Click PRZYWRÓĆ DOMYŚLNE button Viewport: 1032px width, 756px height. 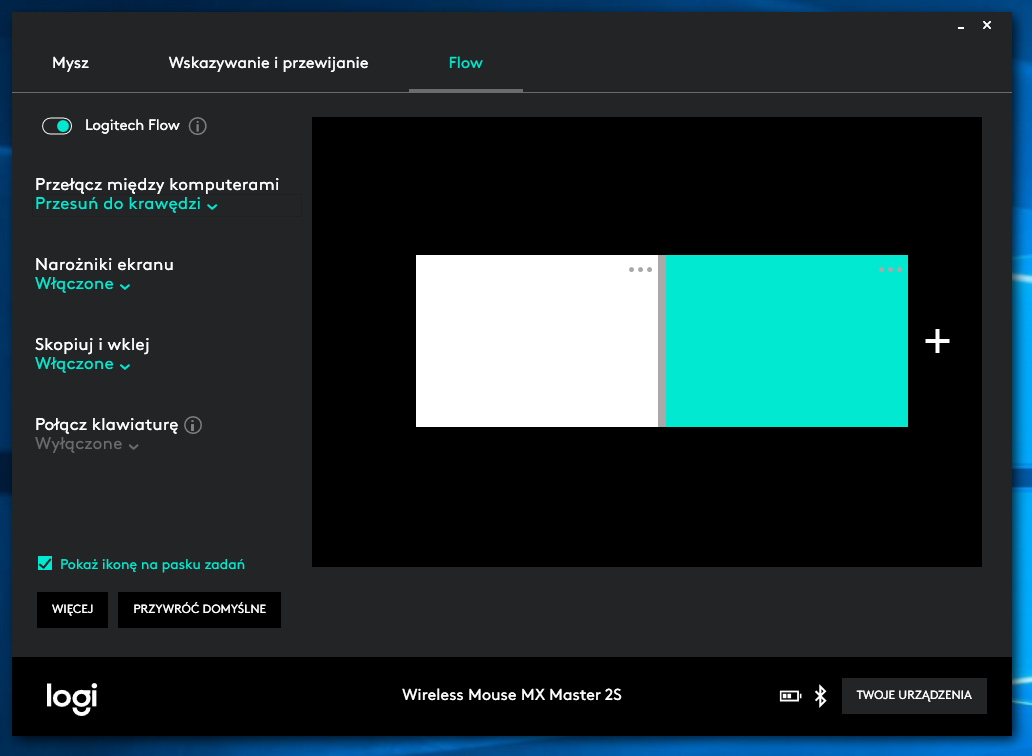(x=199, y=609)
